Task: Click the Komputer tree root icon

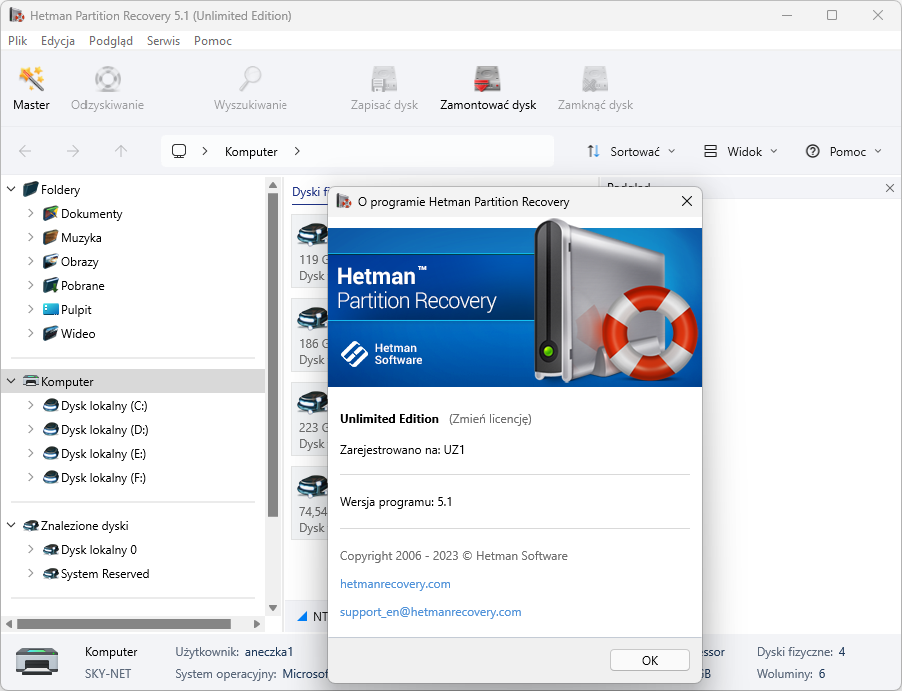Action: [30, 381]
